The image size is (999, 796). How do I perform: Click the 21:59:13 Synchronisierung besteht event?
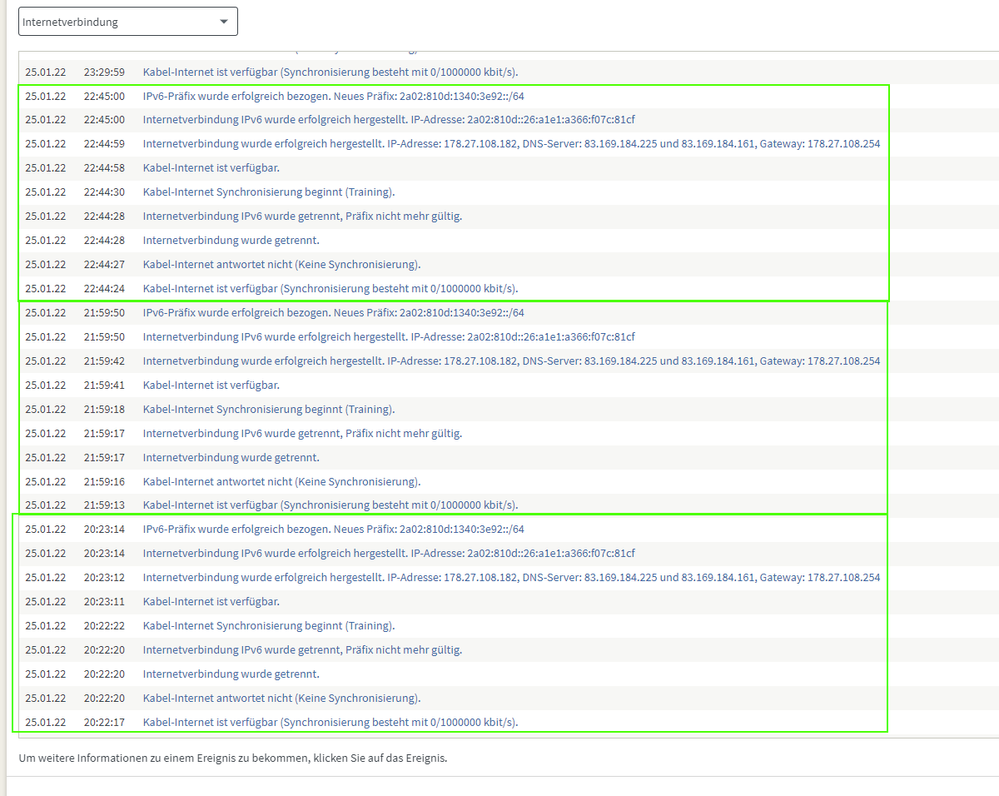330,505
